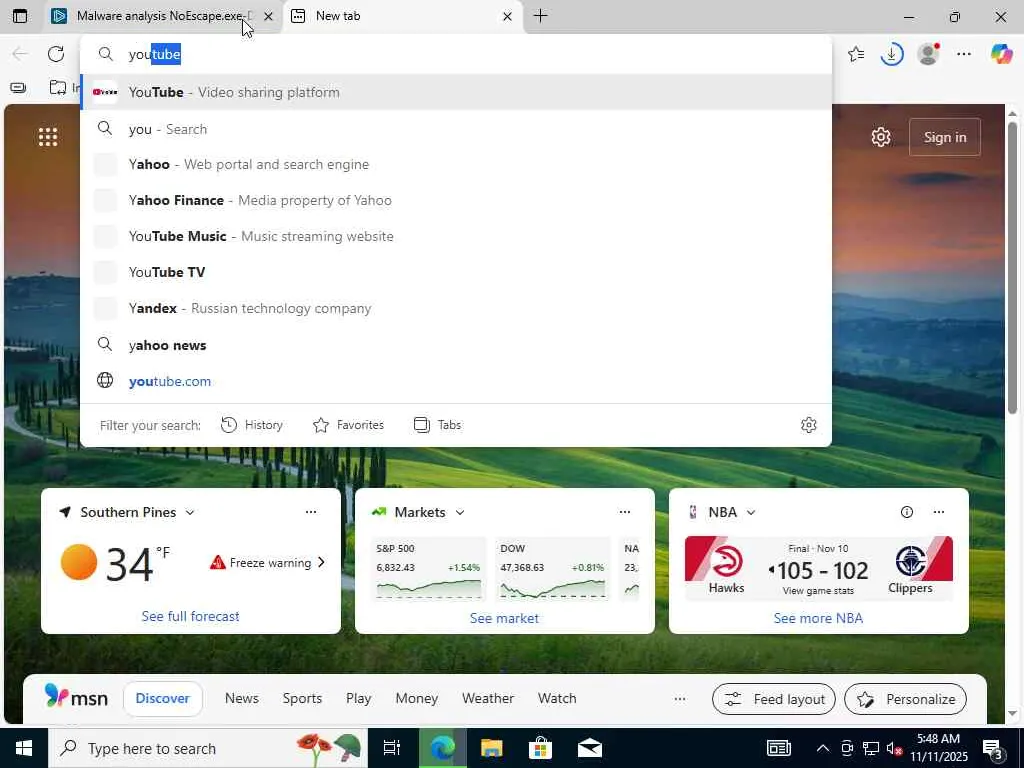Select the Yahoo Finance suggestion
This screenshot has height=768, width=1024.
(456, 200)
